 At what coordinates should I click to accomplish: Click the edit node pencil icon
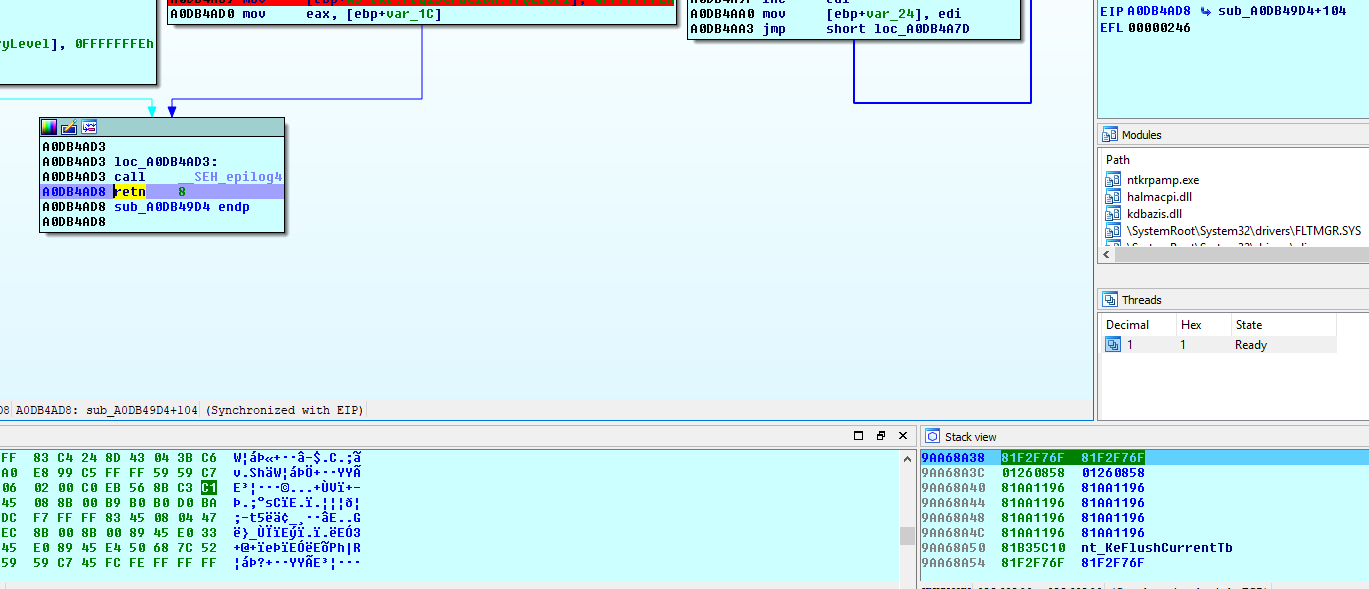[69, 127]
